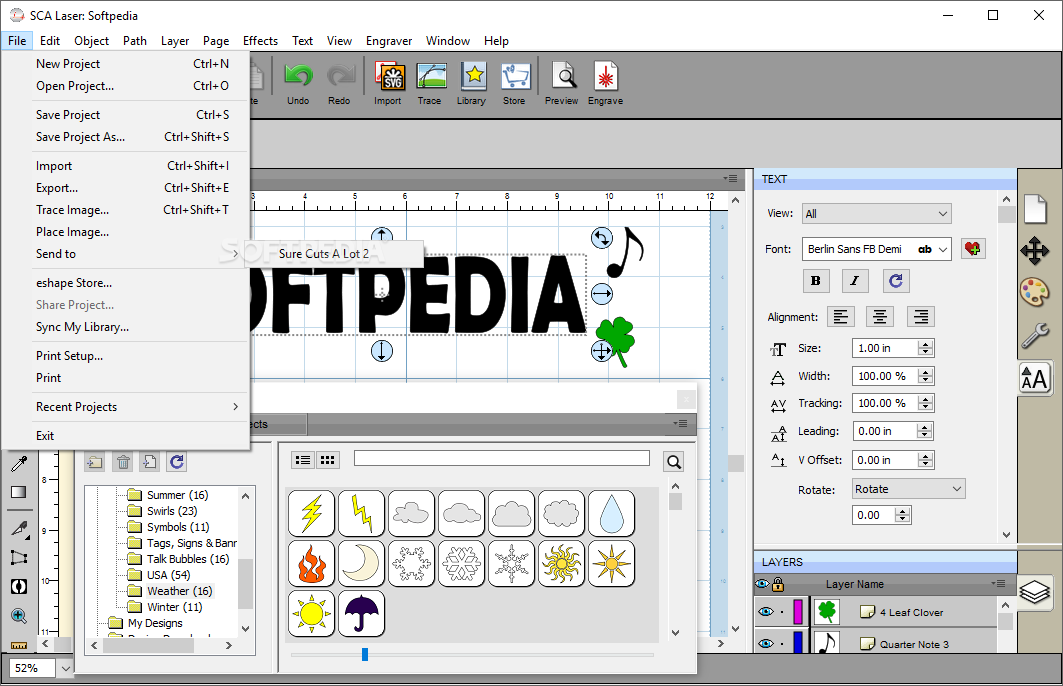Open the View dropdown showing All

pos(877,214)
